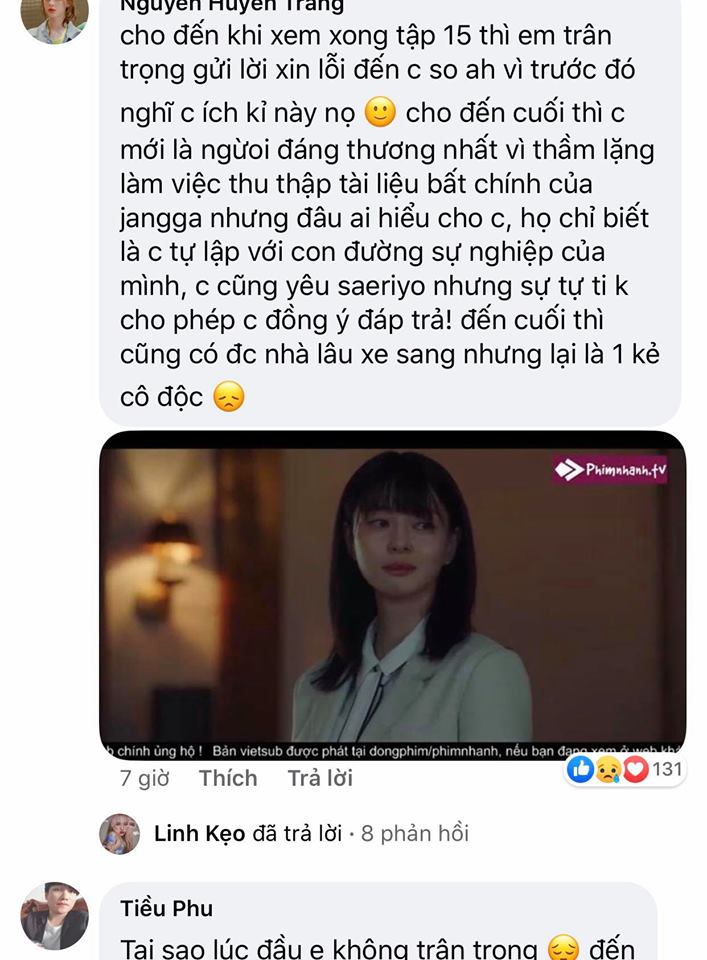Click the "đã trả lời" reply summary text

(297, 833)
